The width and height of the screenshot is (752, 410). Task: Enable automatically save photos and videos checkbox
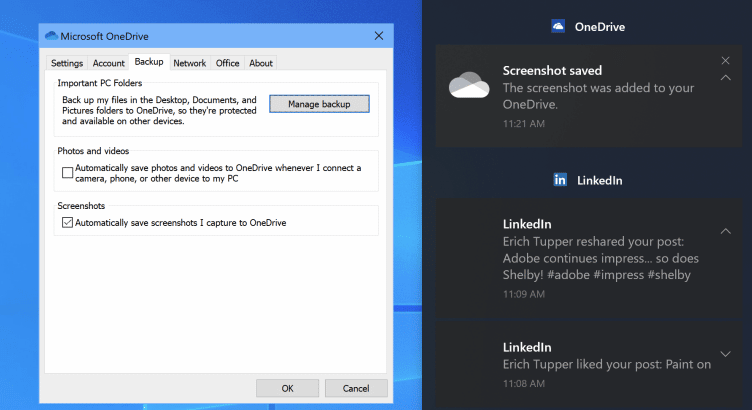68,173
